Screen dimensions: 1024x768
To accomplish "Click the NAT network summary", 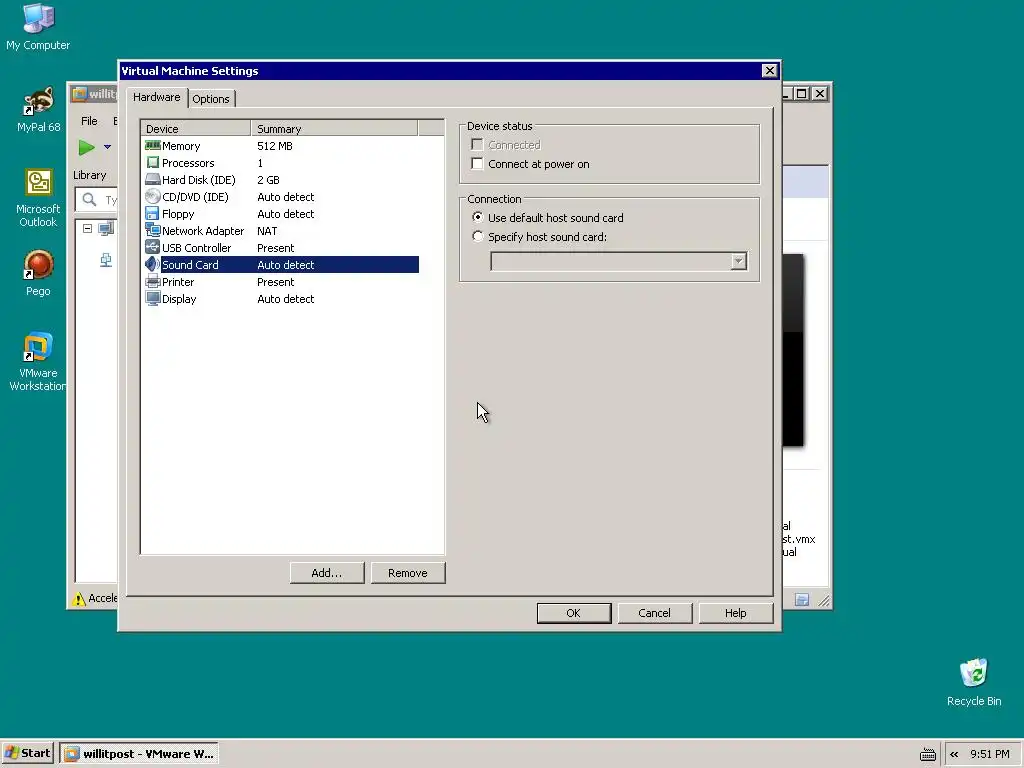I will 267,231.
